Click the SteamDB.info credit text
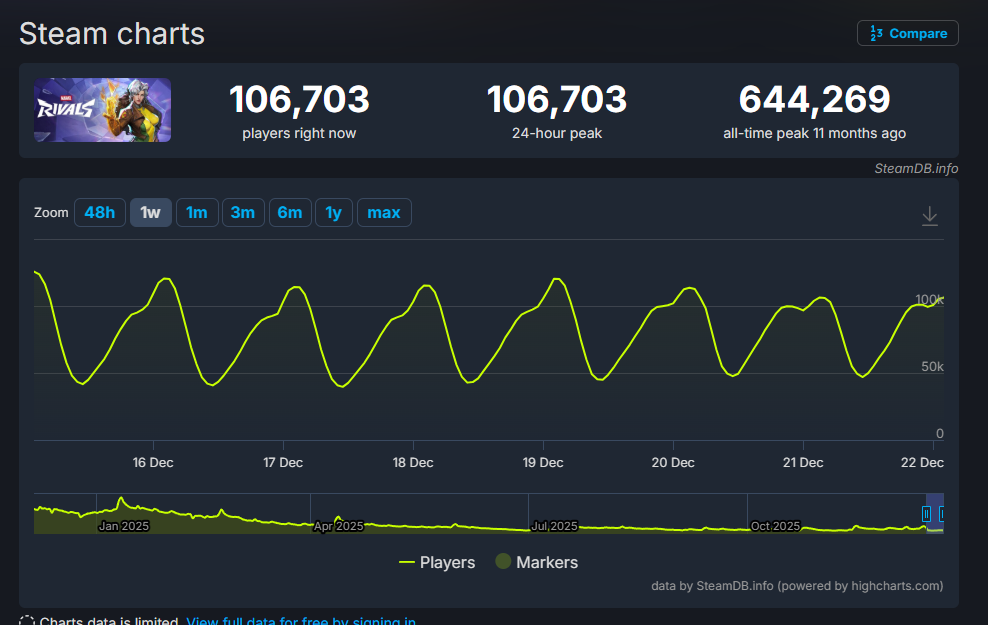 click(x=916, y=168)
